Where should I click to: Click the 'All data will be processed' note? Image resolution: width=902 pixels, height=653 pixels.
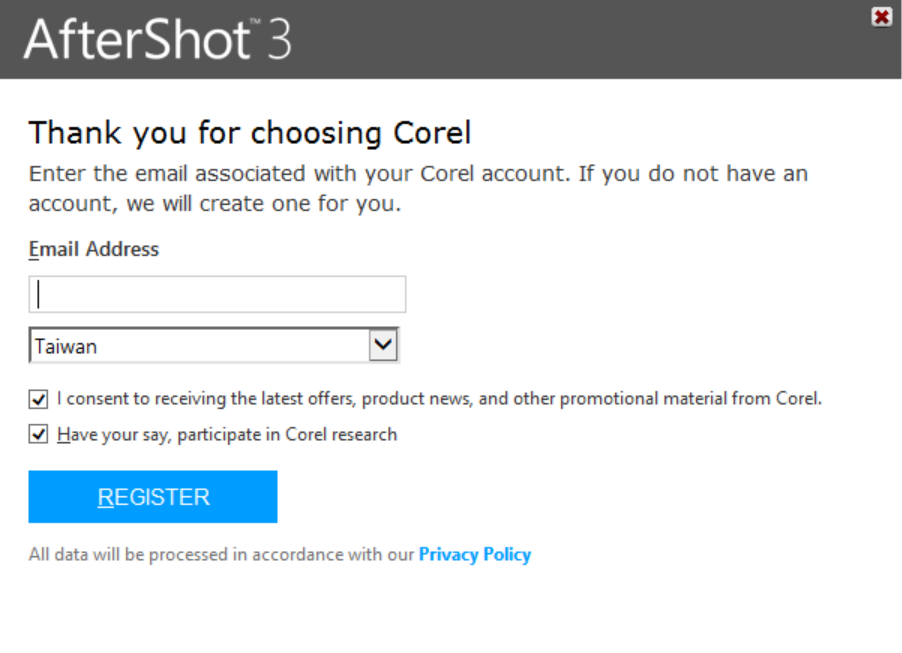point(221,554)
